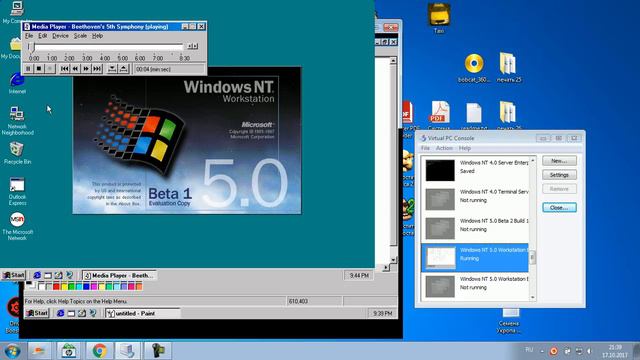This screenshot has width=640, height=360.
Task: Select the Outlook Express desktop icon
Action: [17, 191]
